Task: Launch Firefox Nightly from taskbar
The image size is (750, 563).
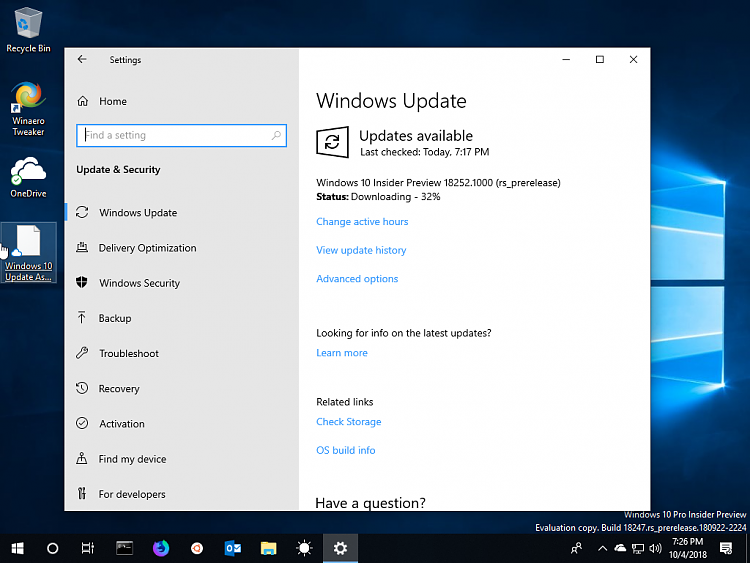Action: pyautogui.click(x=161, y=548)
